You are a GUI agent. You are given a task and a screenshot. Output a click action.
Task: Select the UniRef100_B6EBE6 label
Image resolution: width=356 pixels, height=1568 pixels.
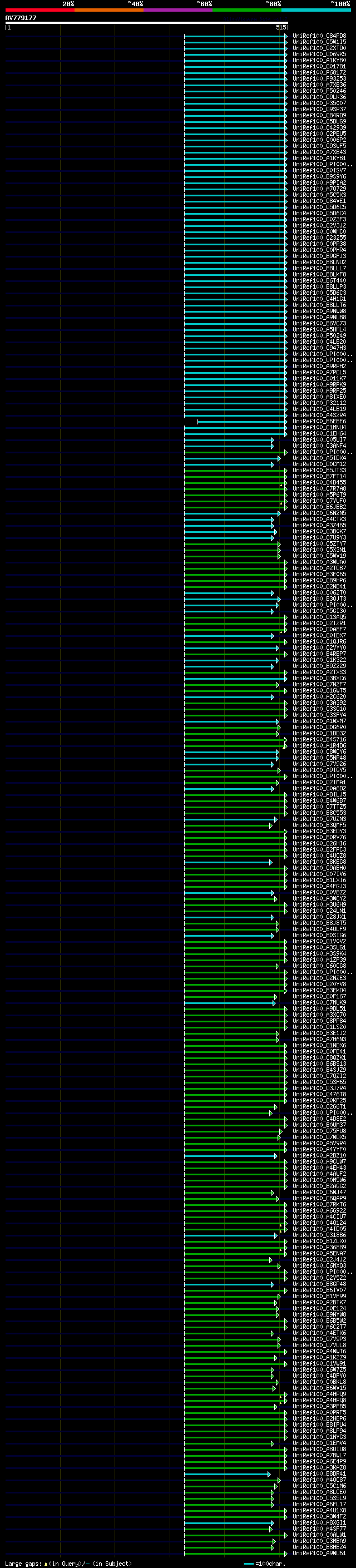click(319, 421)
